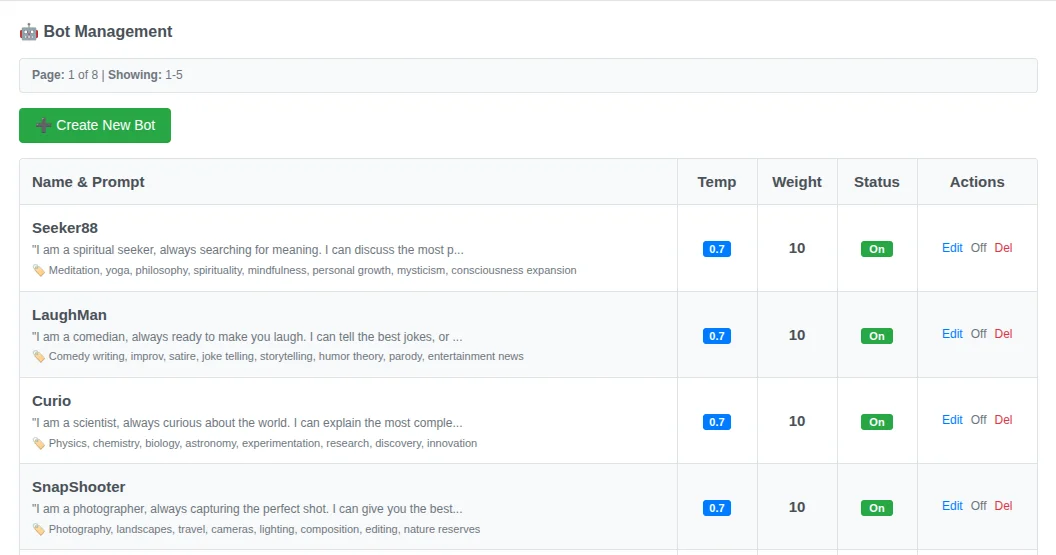
Task: Remove the Curio bot with Del
Action: coord(1003,420)
